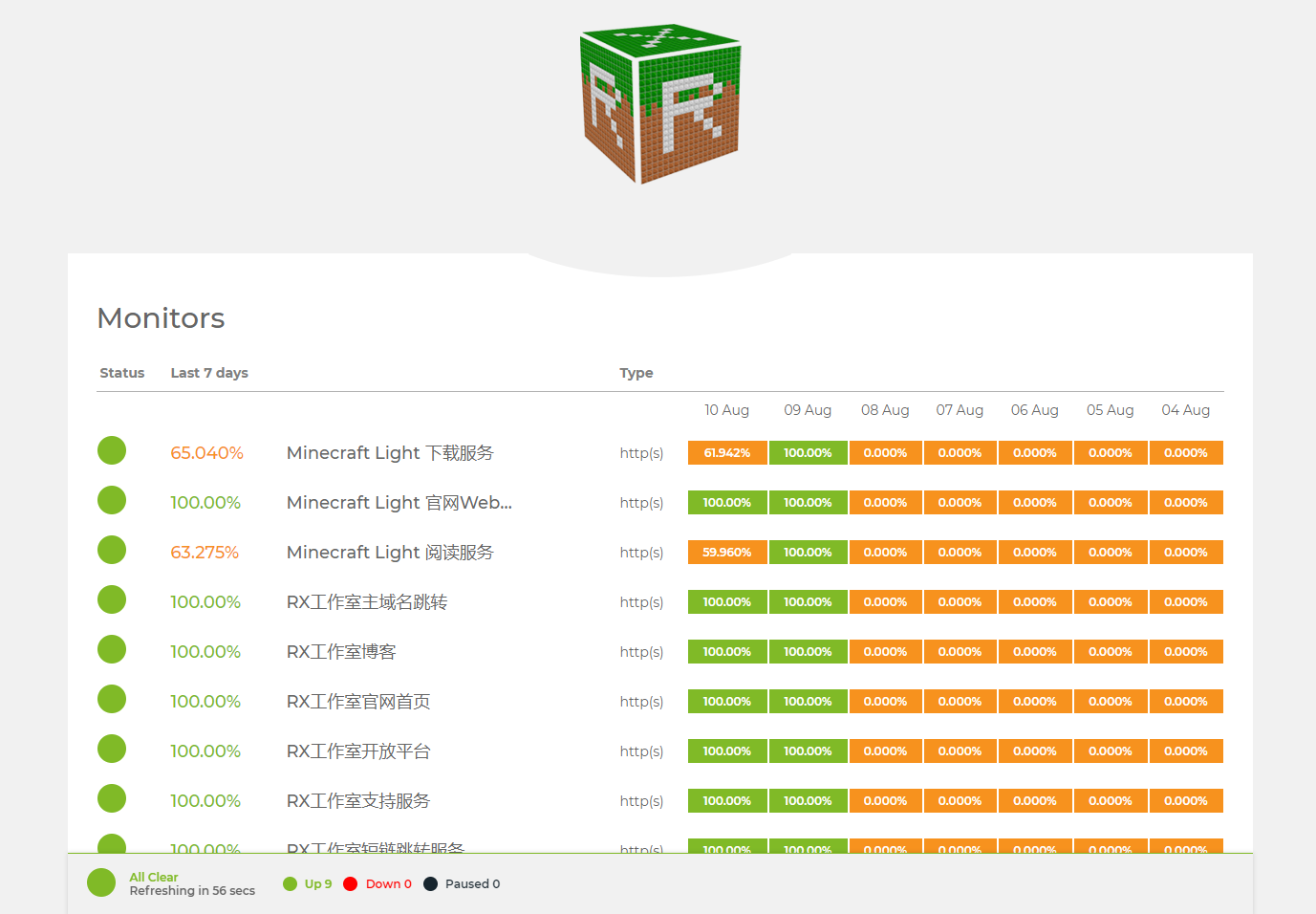The image size is (1316, 914).
Task: Click green status dot for RX工作室官网首页
Action: tap(112, 699)
